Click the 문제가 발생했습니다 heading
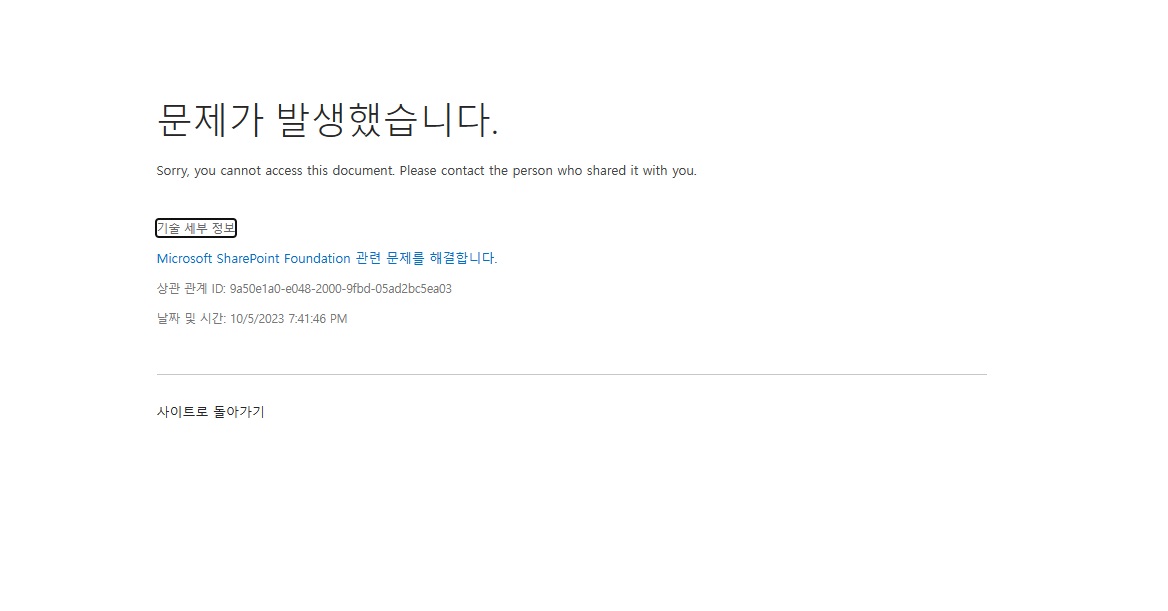This screenshot has height=611, width=1168. (328, 119)
